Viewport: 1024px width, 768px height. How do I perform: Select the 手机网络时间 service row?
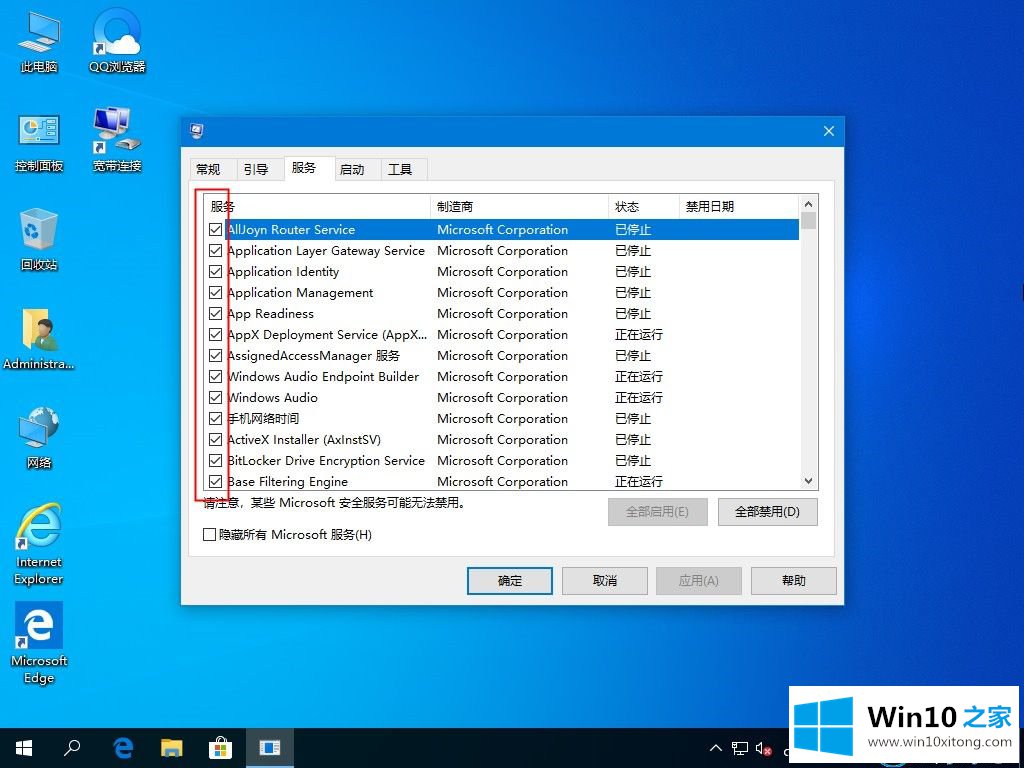[x=502, y=419]
